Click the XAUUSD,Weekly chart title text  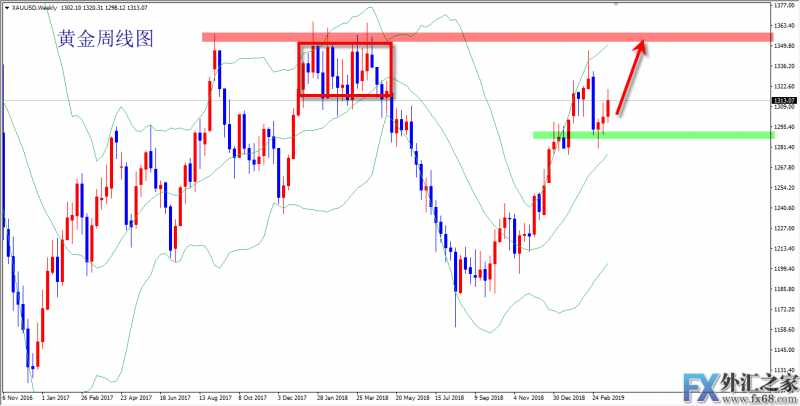tap(36, 6)
